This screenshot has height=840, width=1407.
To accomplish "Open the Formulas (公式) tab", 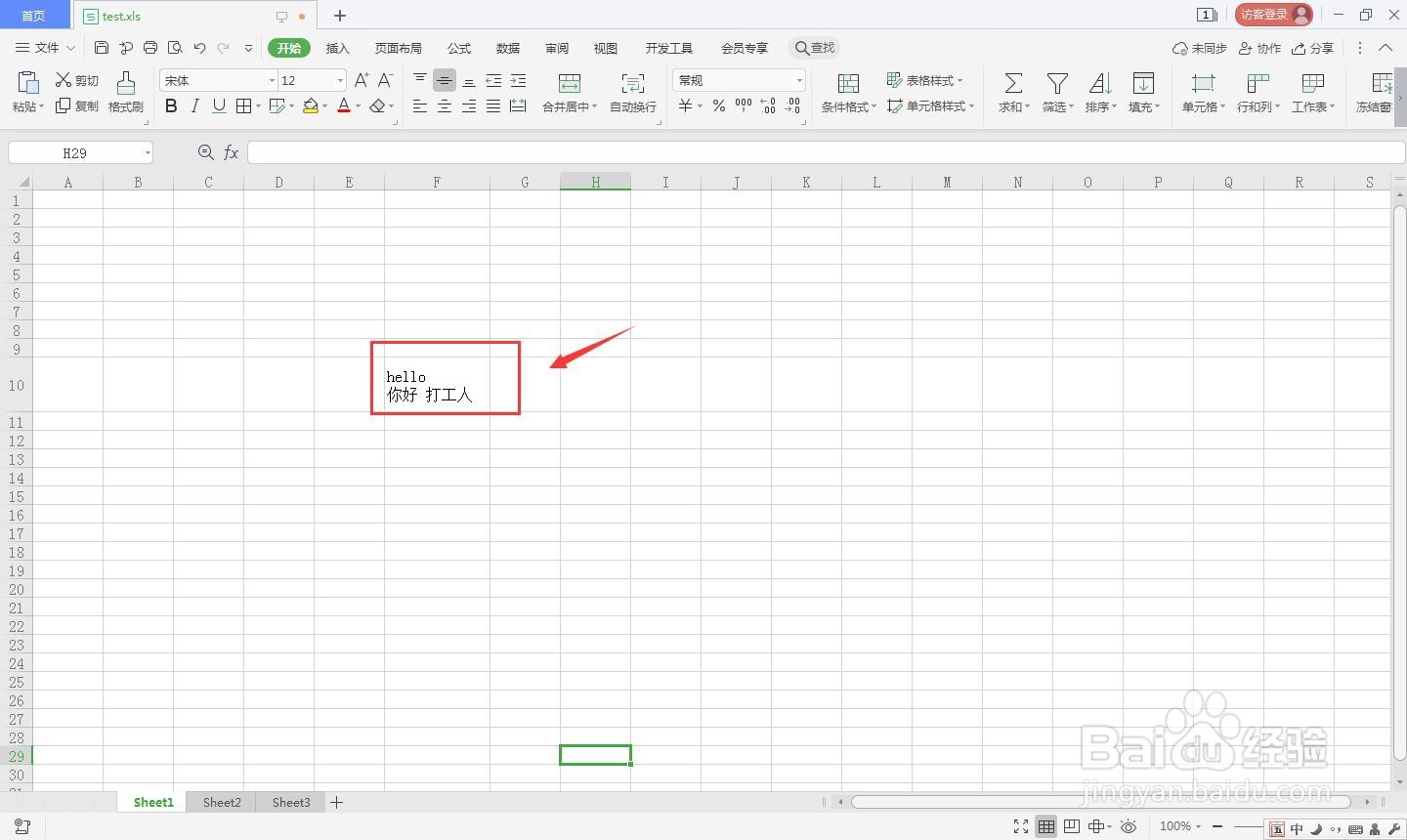I will coord(459,48).
